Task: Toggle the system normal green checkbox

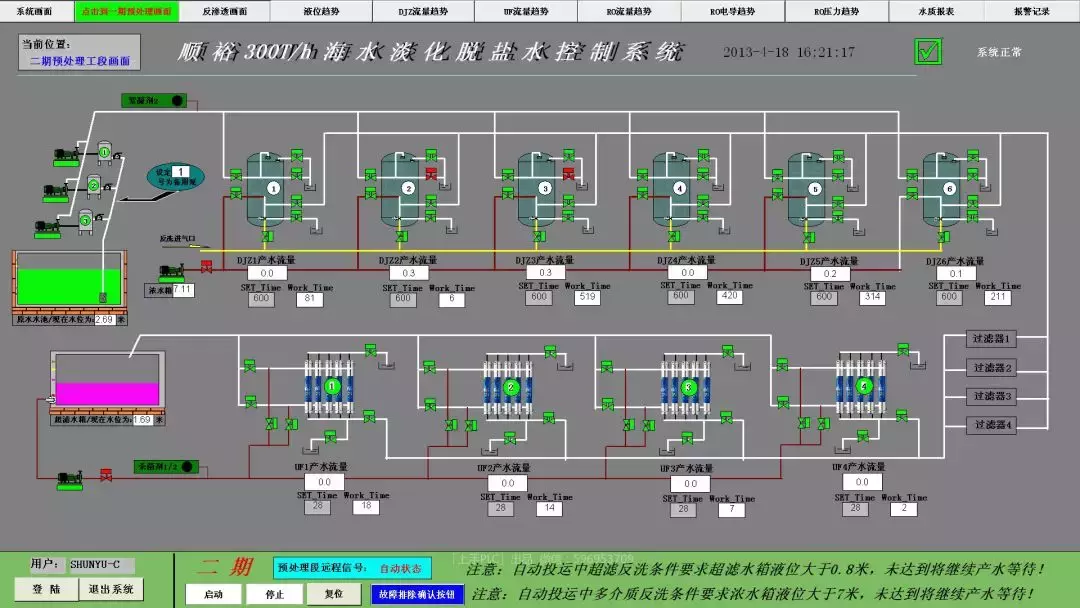Action: 928,51
